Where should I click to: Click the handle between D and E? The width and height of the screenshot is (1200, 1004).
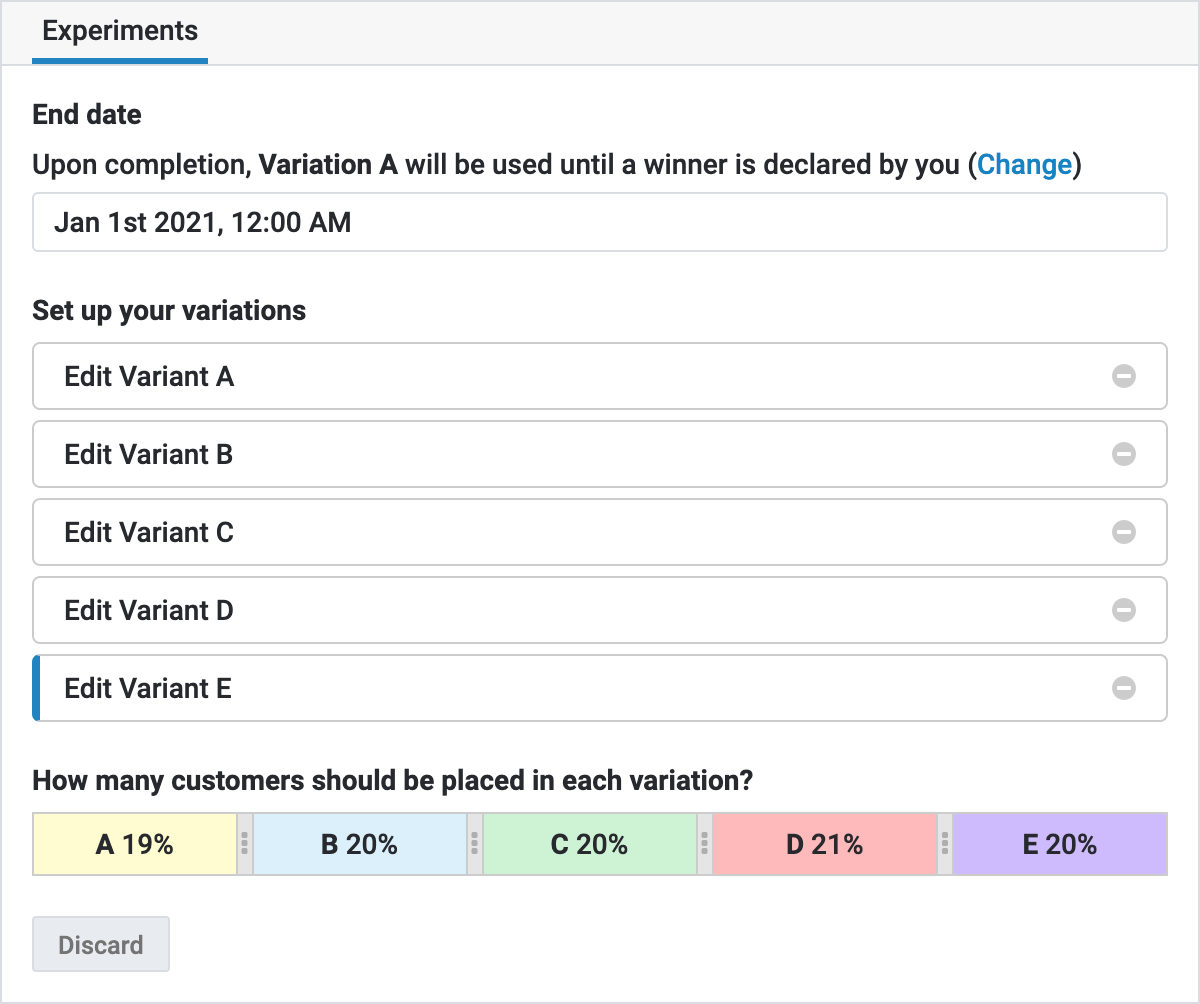tap(944, 845)
